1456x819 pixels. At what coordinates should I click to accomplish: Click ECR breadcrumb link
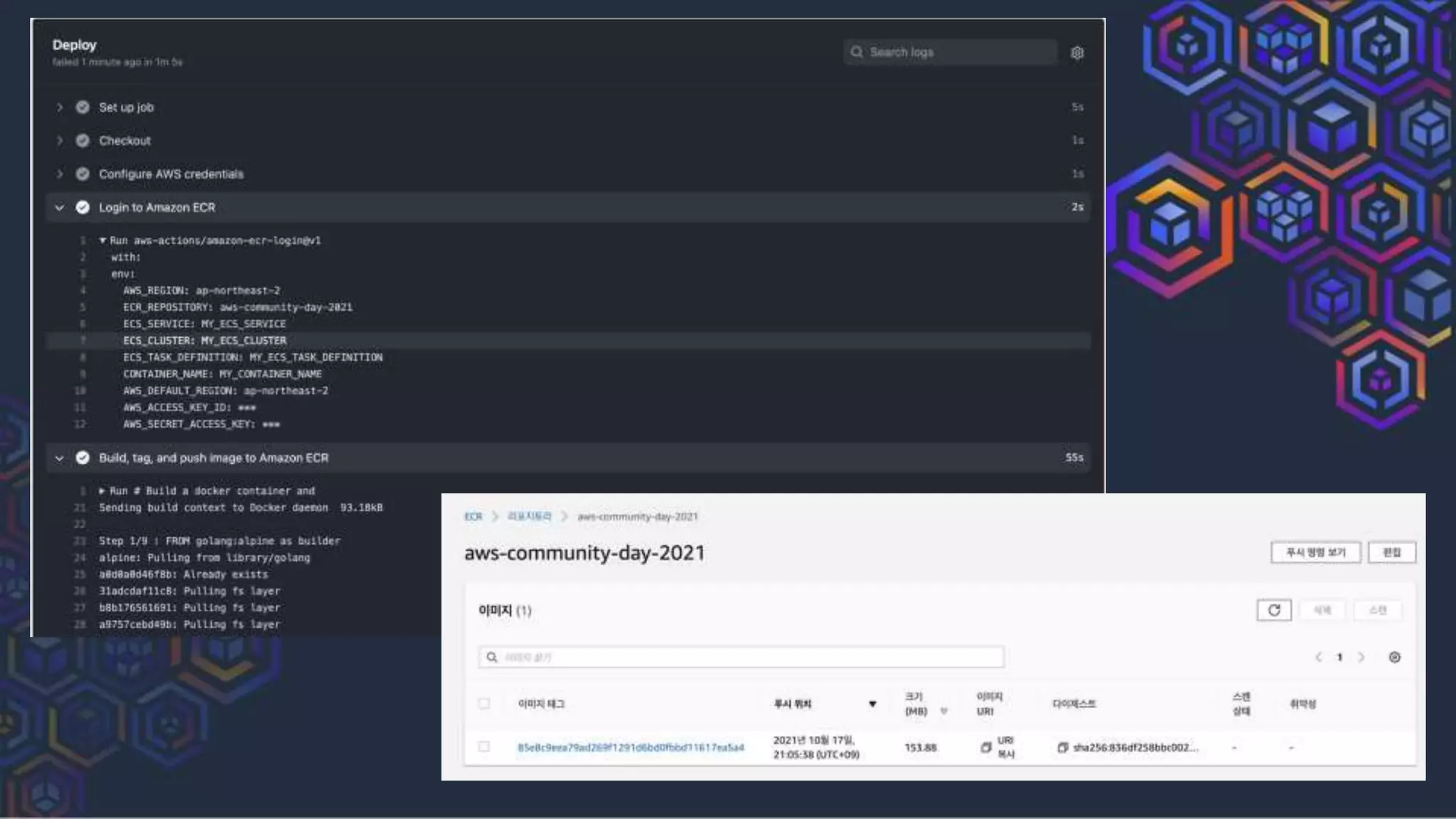coord(473,516)
